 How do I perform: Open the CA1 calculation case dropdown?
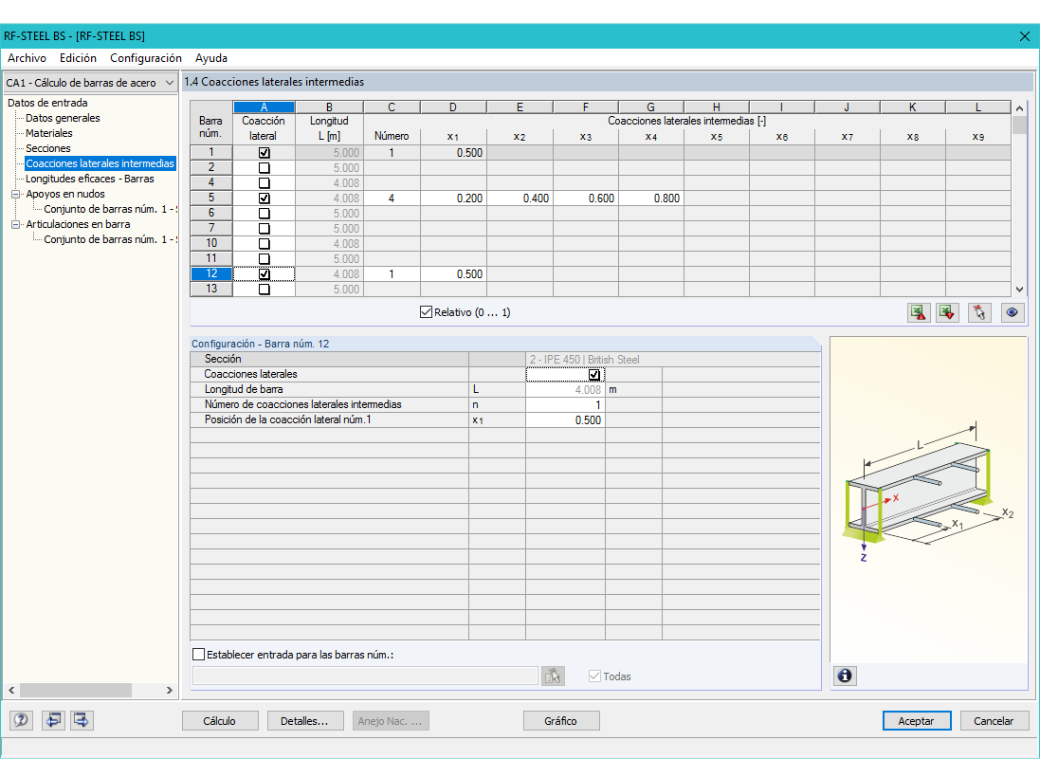coord(170,83)
